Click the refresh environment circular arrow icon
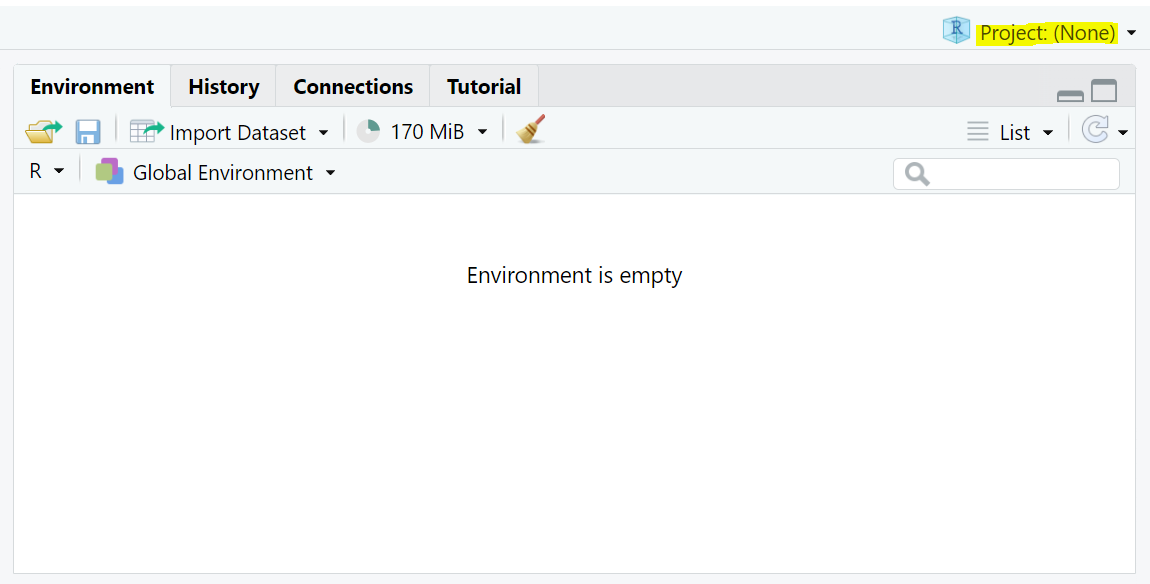 coord(1095,130)
